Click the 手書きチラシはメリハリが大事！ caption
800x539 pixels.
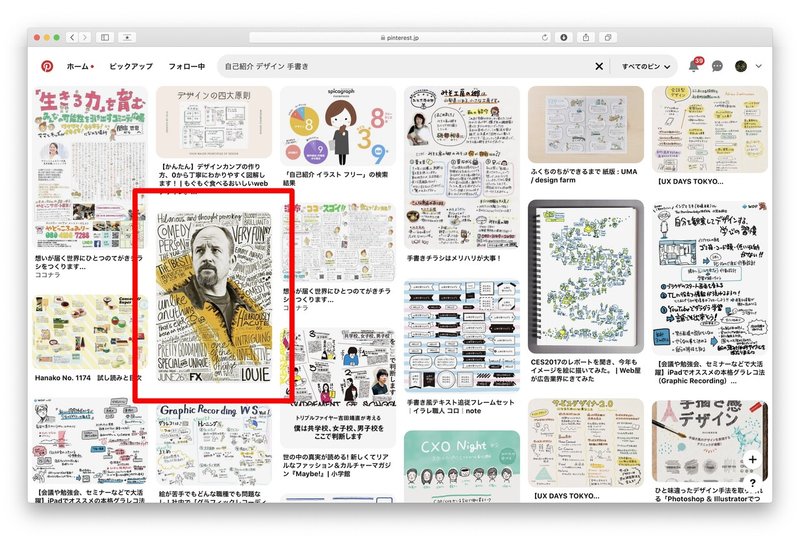point(454,258)
